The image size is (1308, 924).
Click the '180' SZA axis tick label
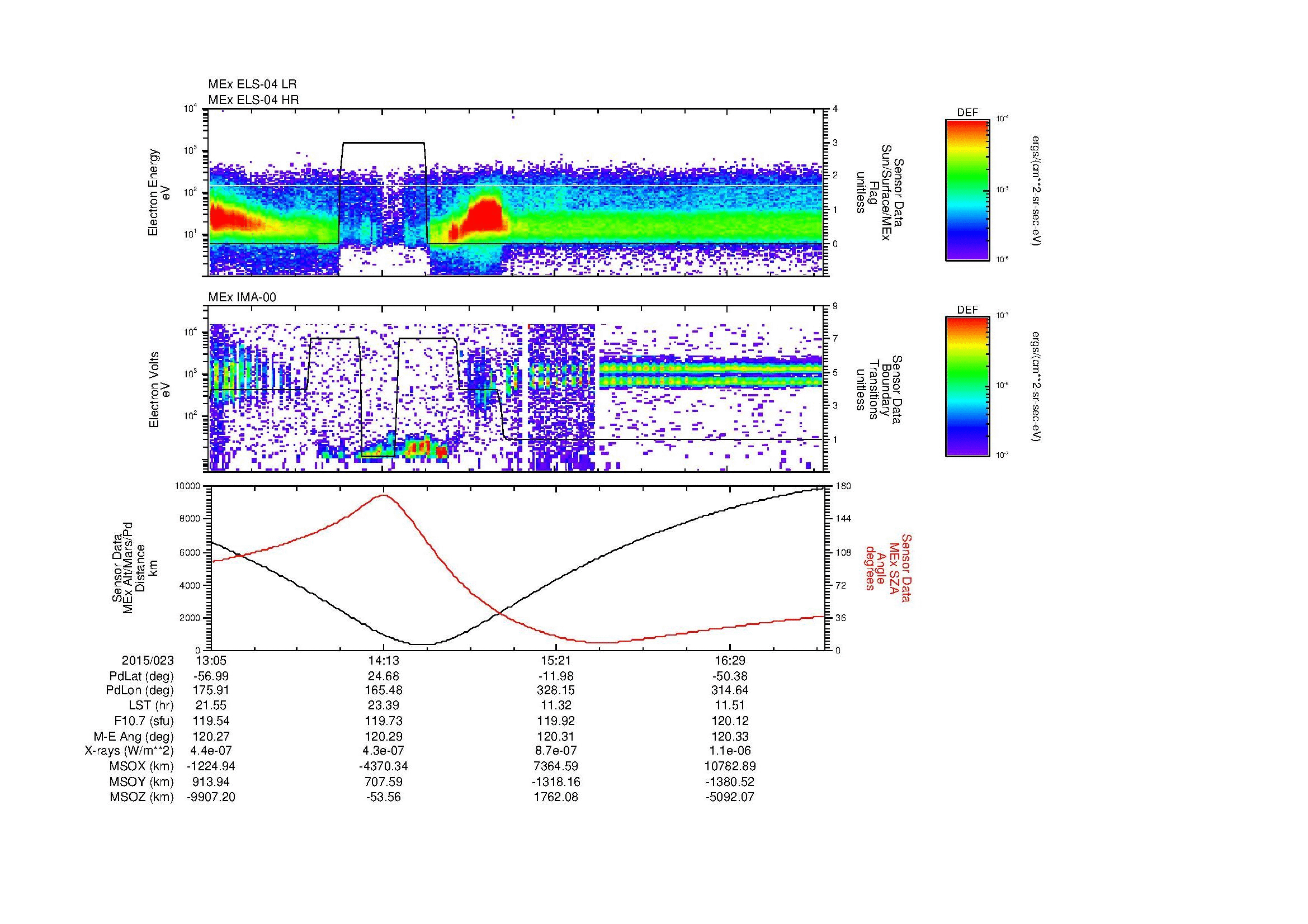pos(843,486)
